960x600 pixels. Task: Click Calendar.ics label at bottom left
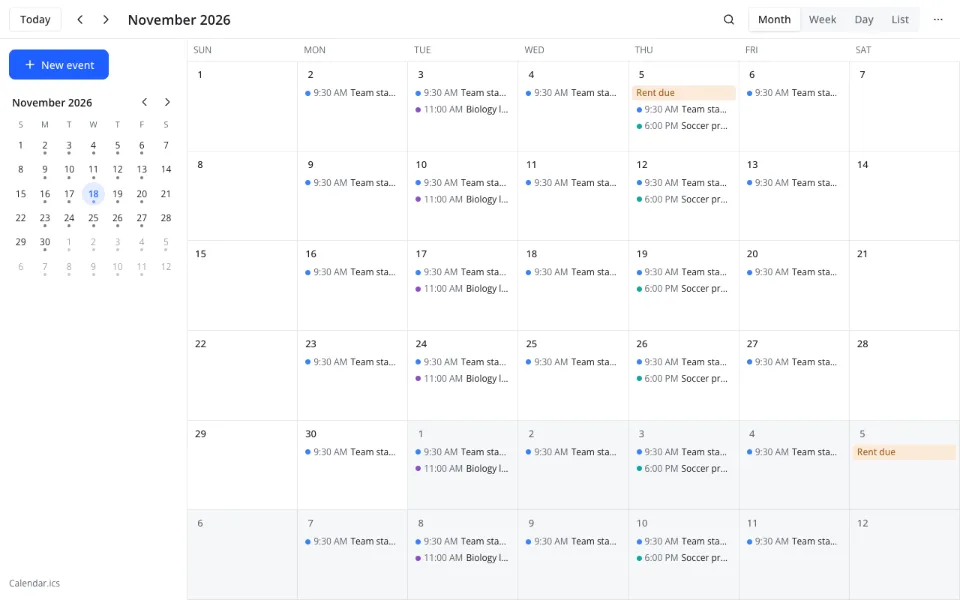point(34,583)
